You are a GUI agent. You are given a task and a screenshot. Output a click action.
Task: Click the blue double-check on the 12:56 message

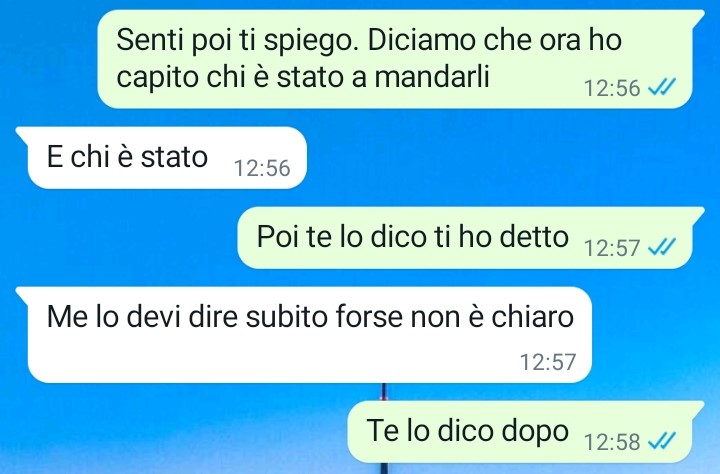click(662, 86)
